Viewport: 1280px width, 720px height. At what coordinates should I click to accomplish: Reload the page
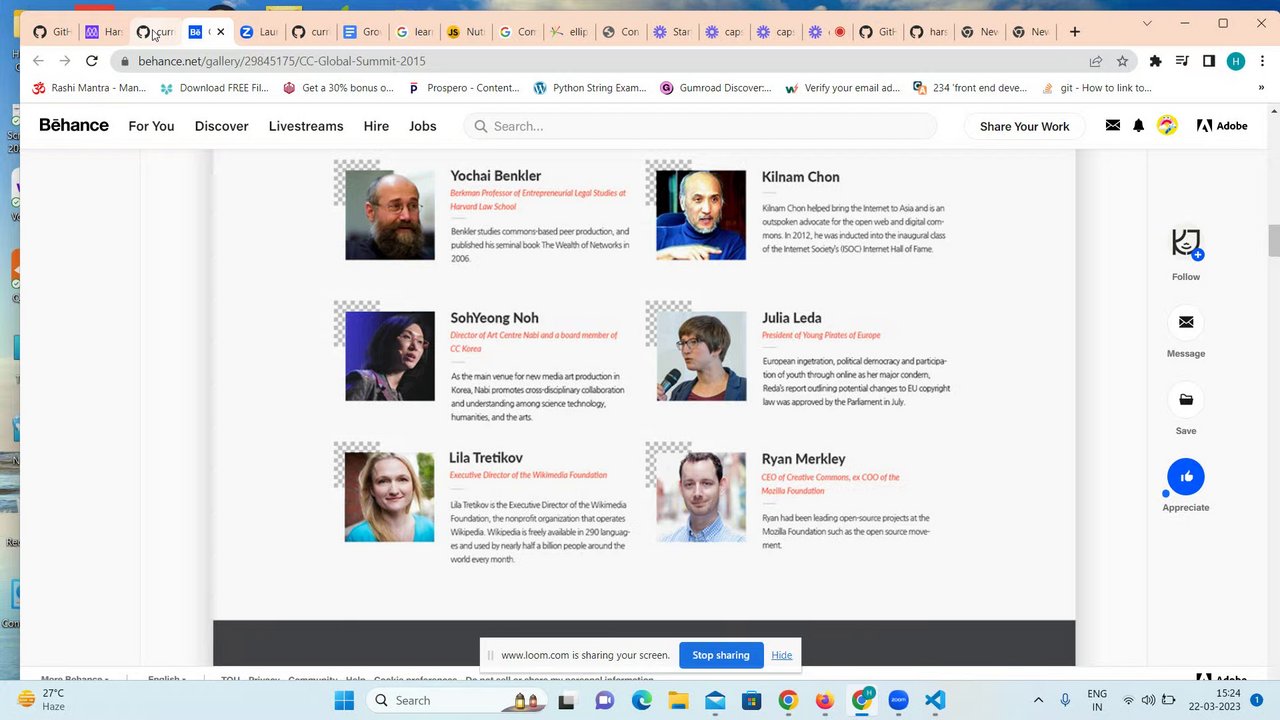coord(91,61)
